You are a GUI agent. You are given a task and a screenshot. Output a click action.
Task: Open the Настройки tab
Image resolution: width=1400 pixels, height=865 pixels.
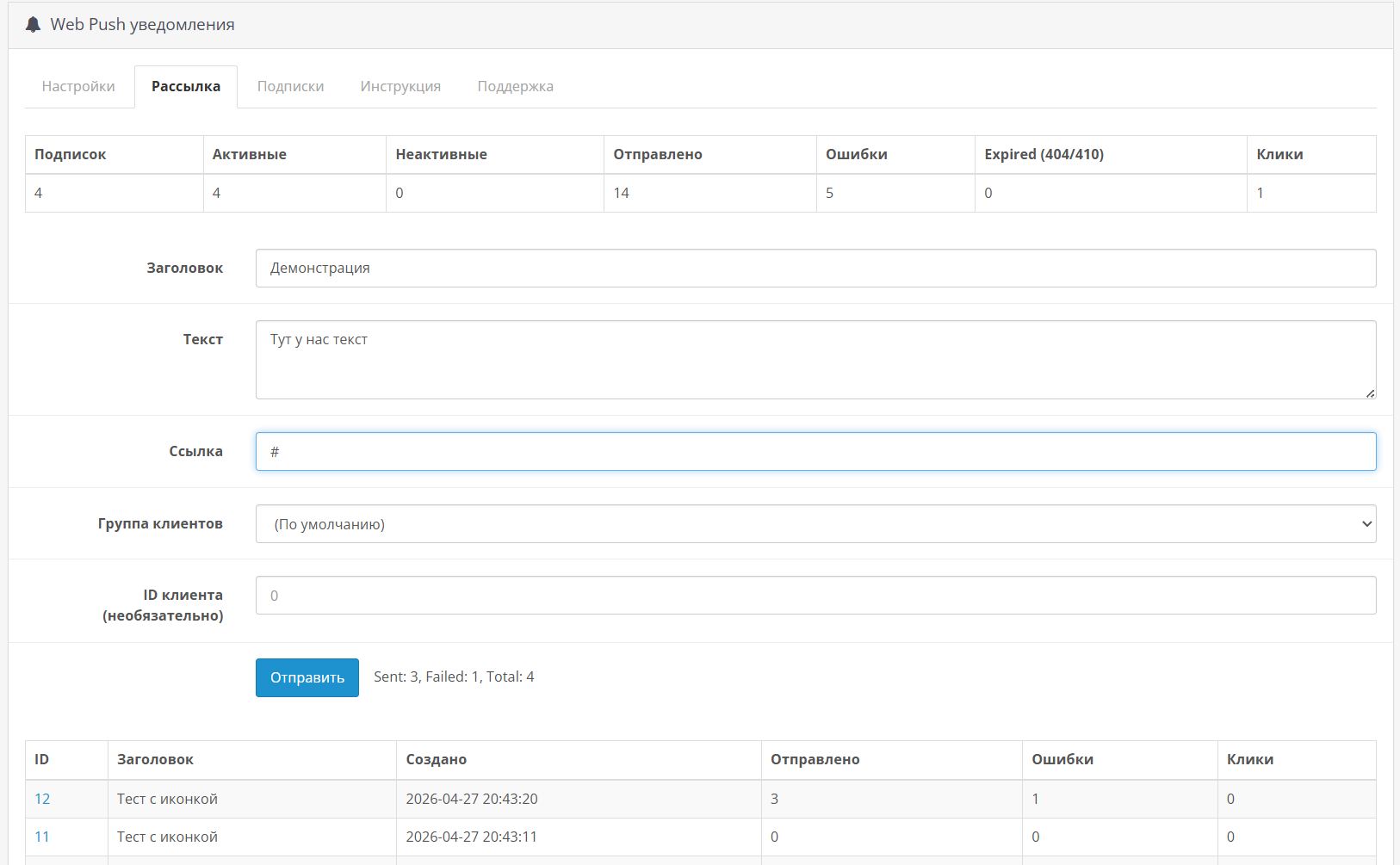(x=78, y=86)
